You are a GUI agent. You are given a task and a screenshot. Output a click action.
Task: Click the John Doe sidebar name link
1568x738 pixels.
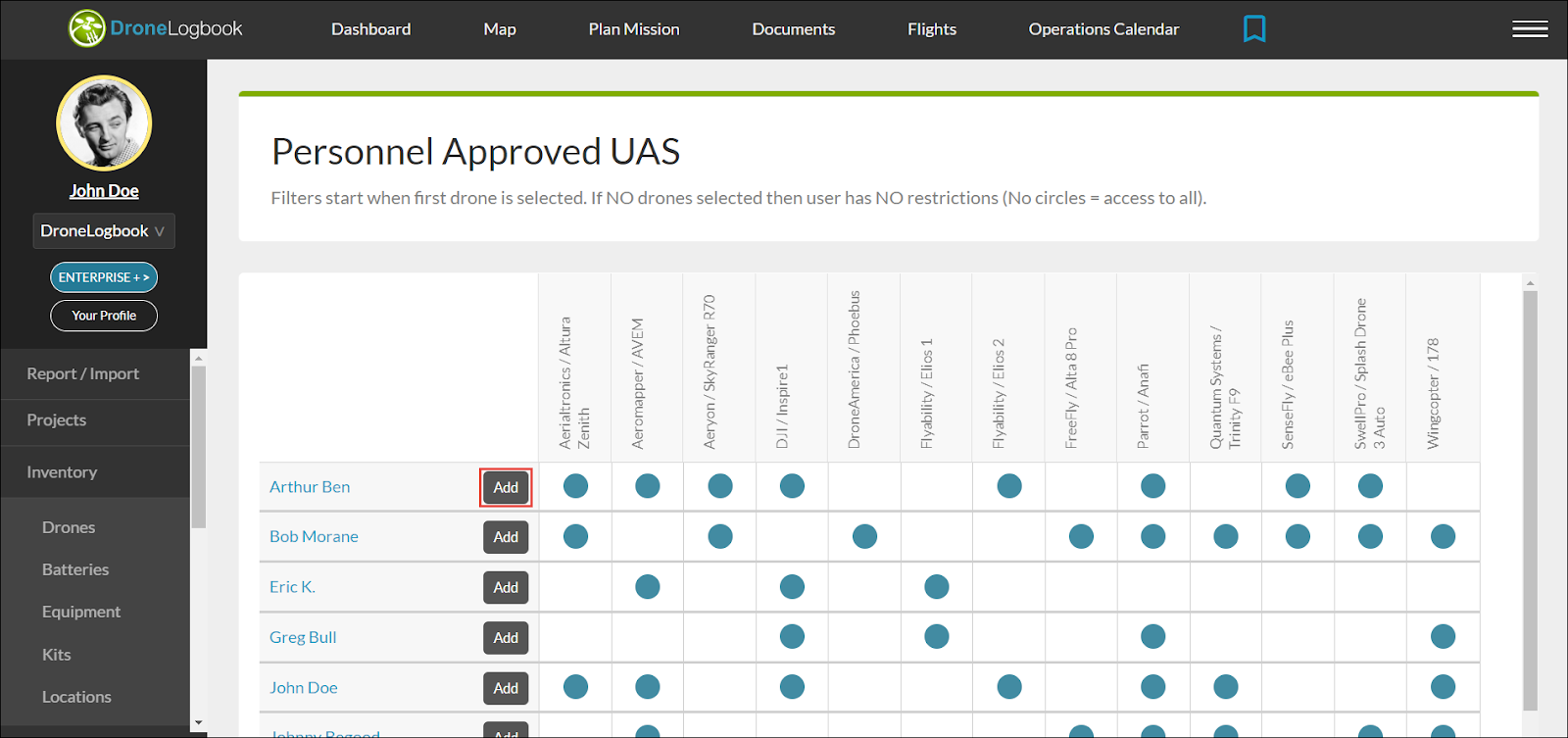point(104,191)
